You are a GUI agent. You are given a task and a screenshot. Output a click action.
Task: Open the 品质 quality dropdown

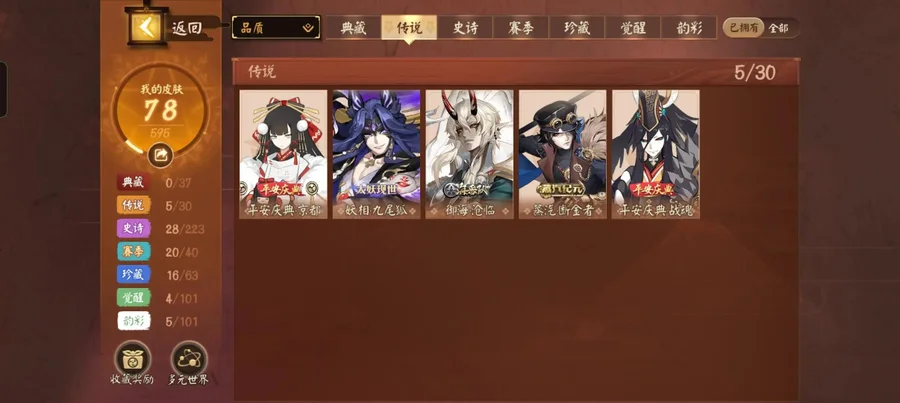click(276, 28)
